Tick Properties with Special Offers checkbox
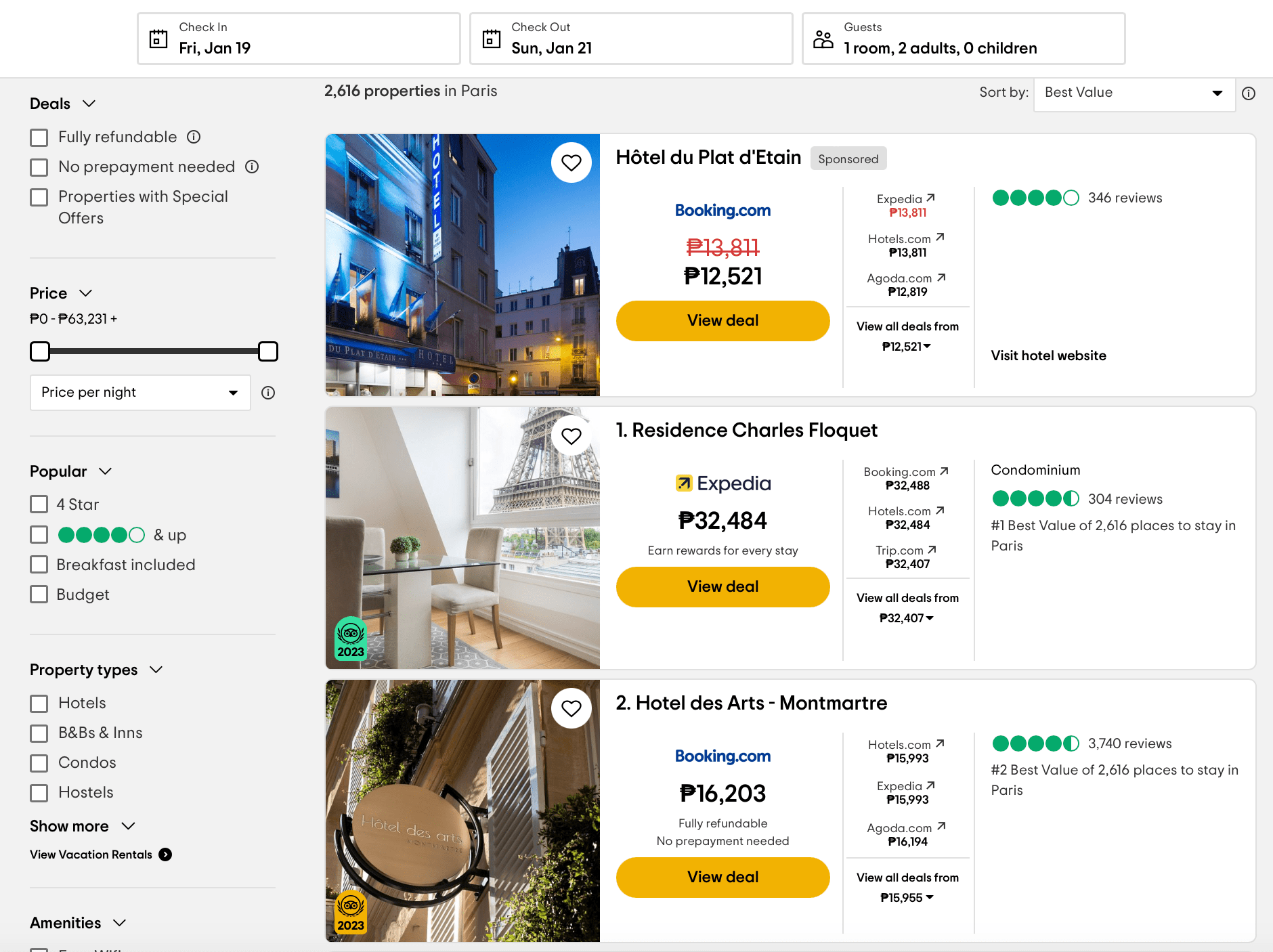 pyautogui.click(x=39, y=197)
